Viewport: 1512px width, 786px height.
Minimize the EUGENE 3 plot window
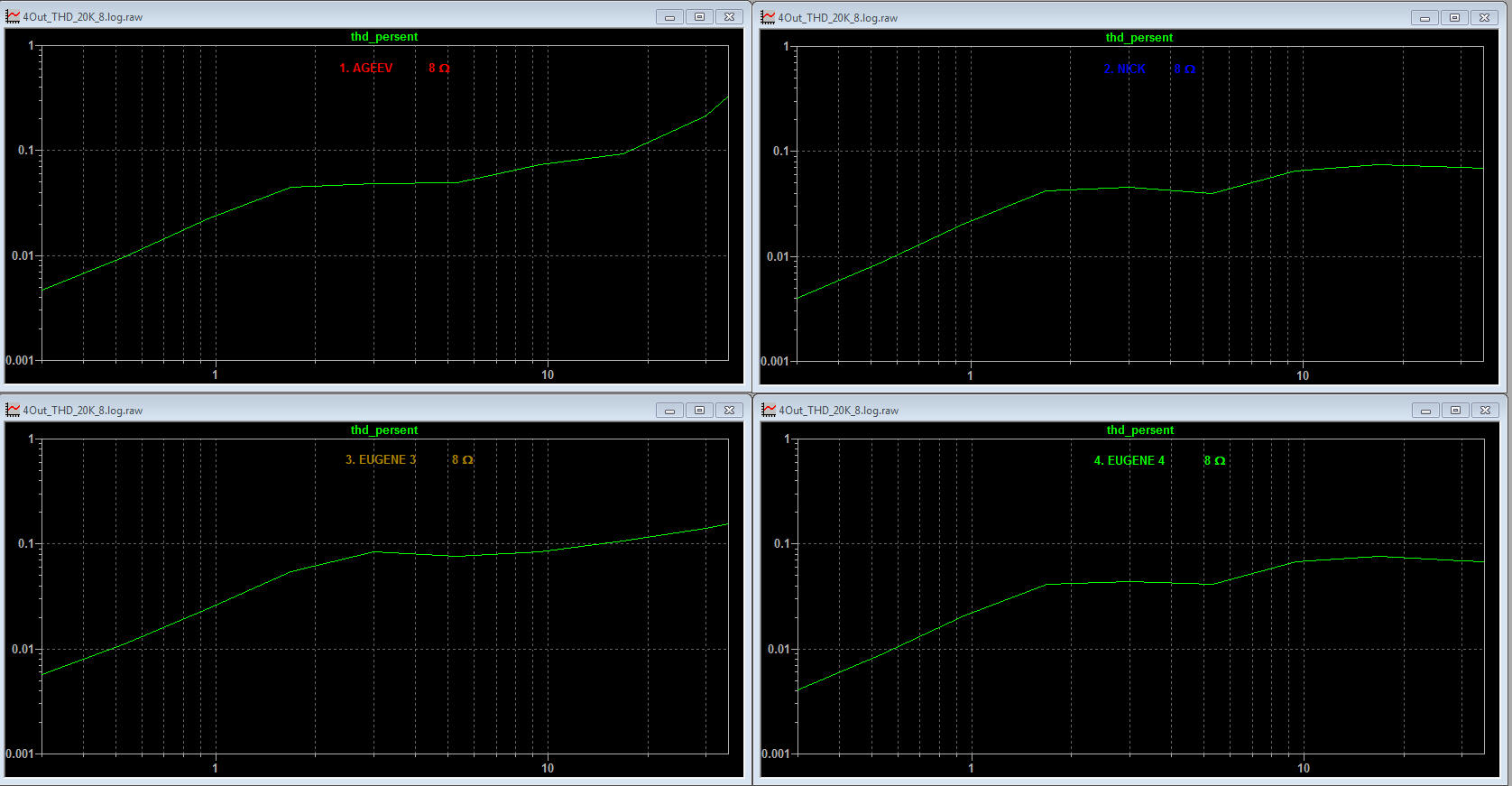(669, 411)
